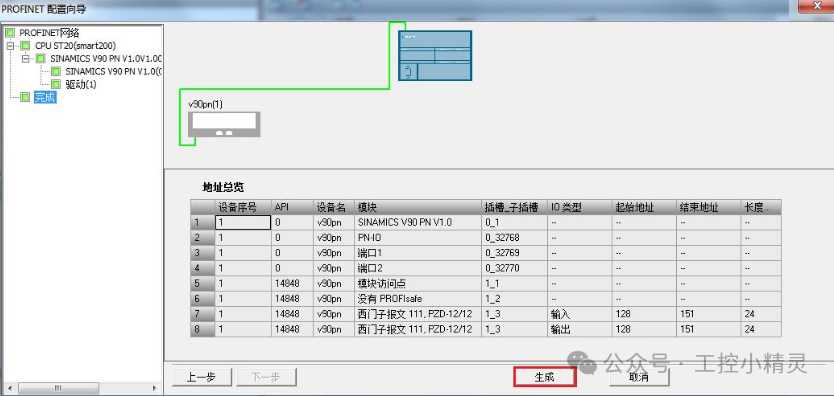Select row header number 1

(x=203, y=222)
